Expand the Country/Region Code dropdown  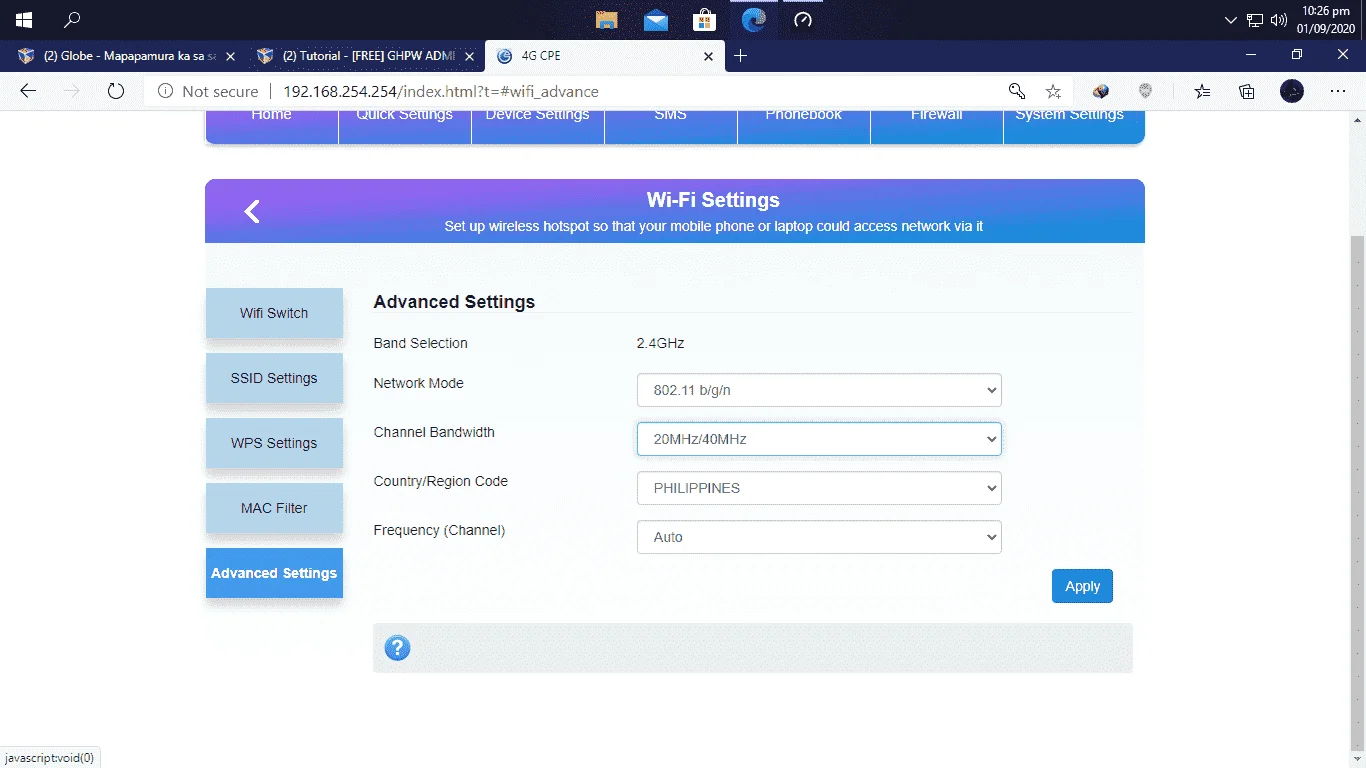(x=819, y=488)
